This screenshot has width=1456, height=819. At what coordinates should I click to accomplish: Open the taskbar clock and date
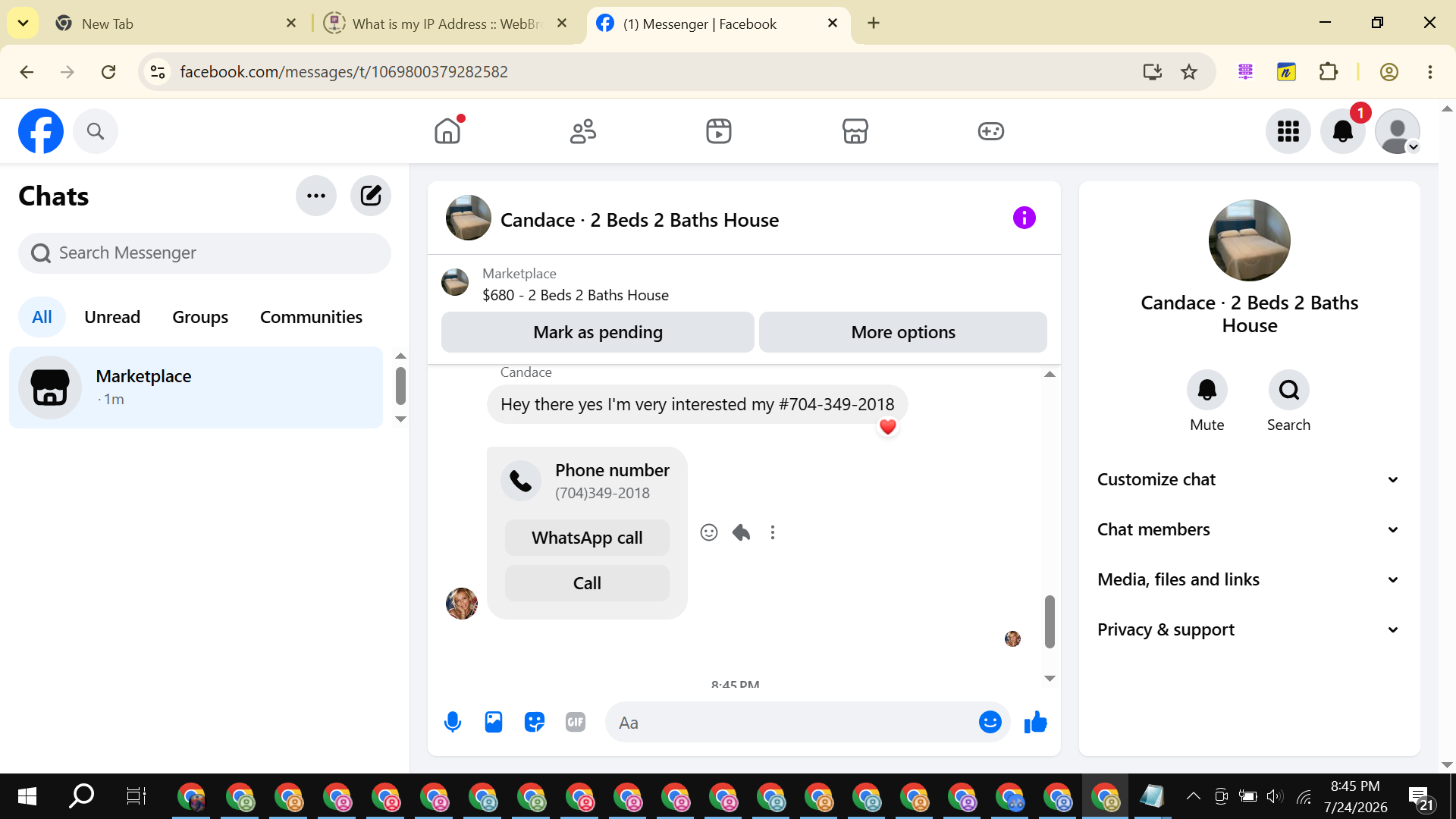(x=1356, y=796)
